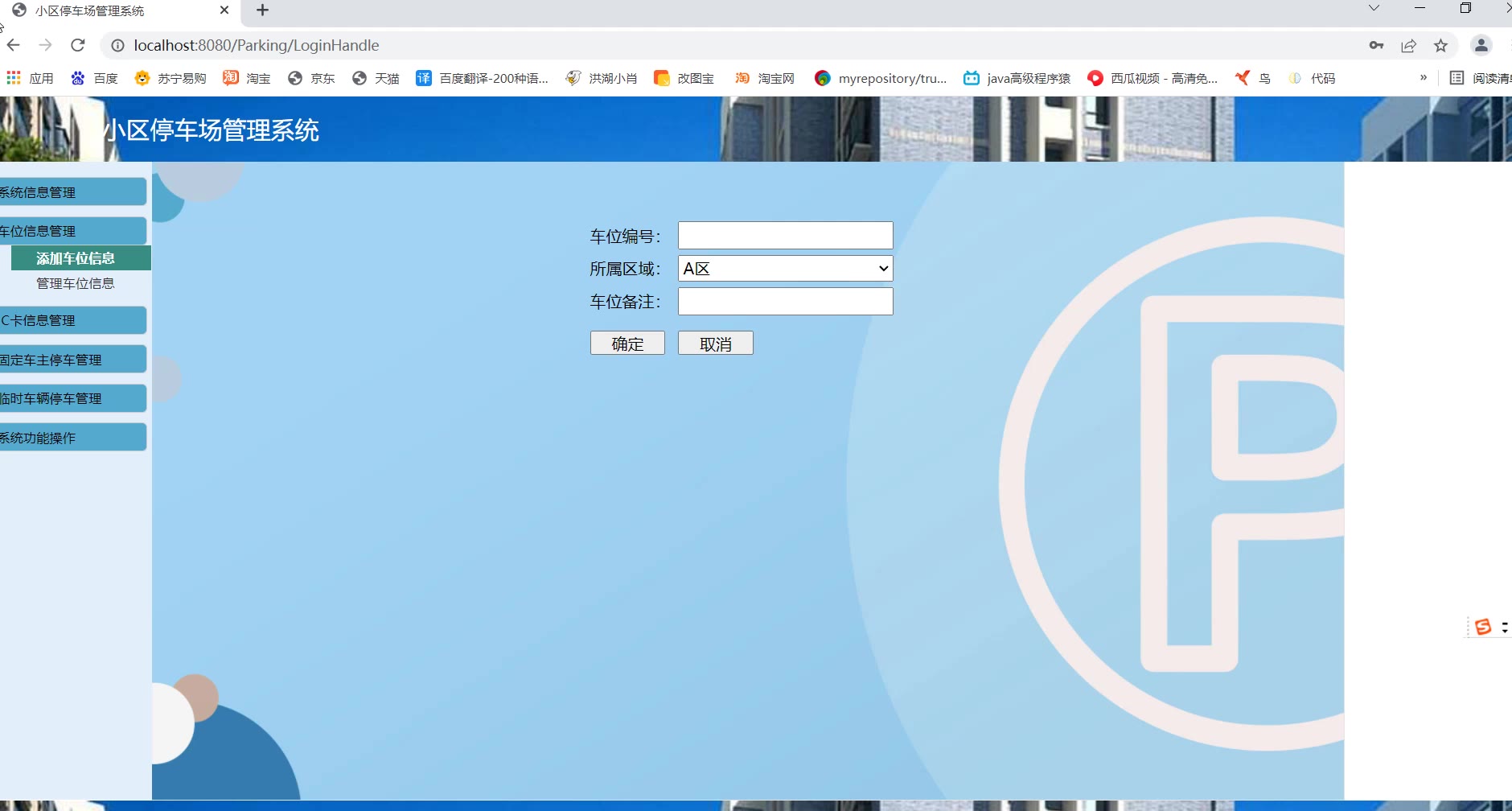Open the 苏宁易购 bookmark
The width and height of the screenshot is (1512, 811).
pos(171,78)
